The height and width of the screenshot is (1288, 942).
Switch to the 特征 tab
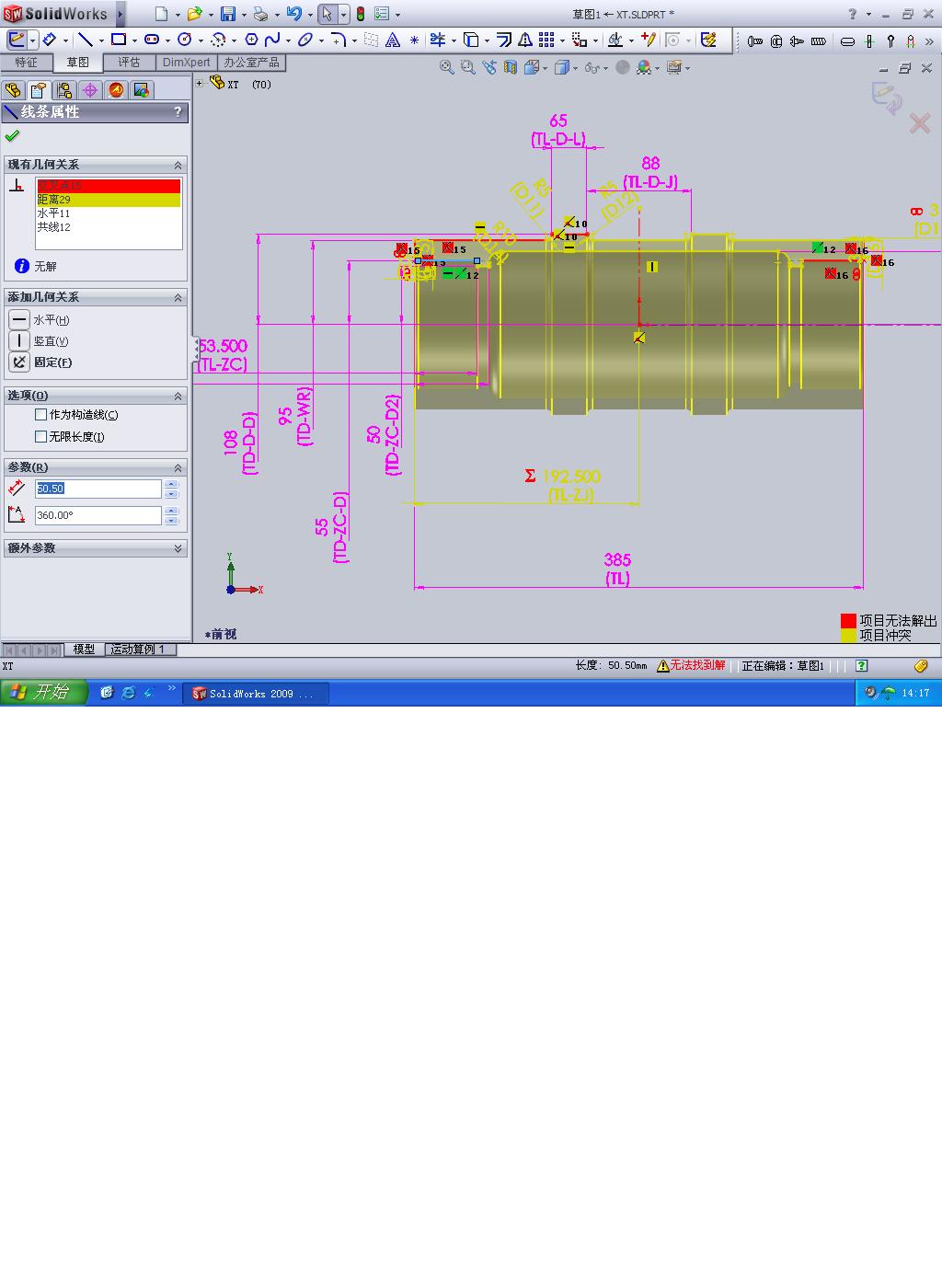26,63
